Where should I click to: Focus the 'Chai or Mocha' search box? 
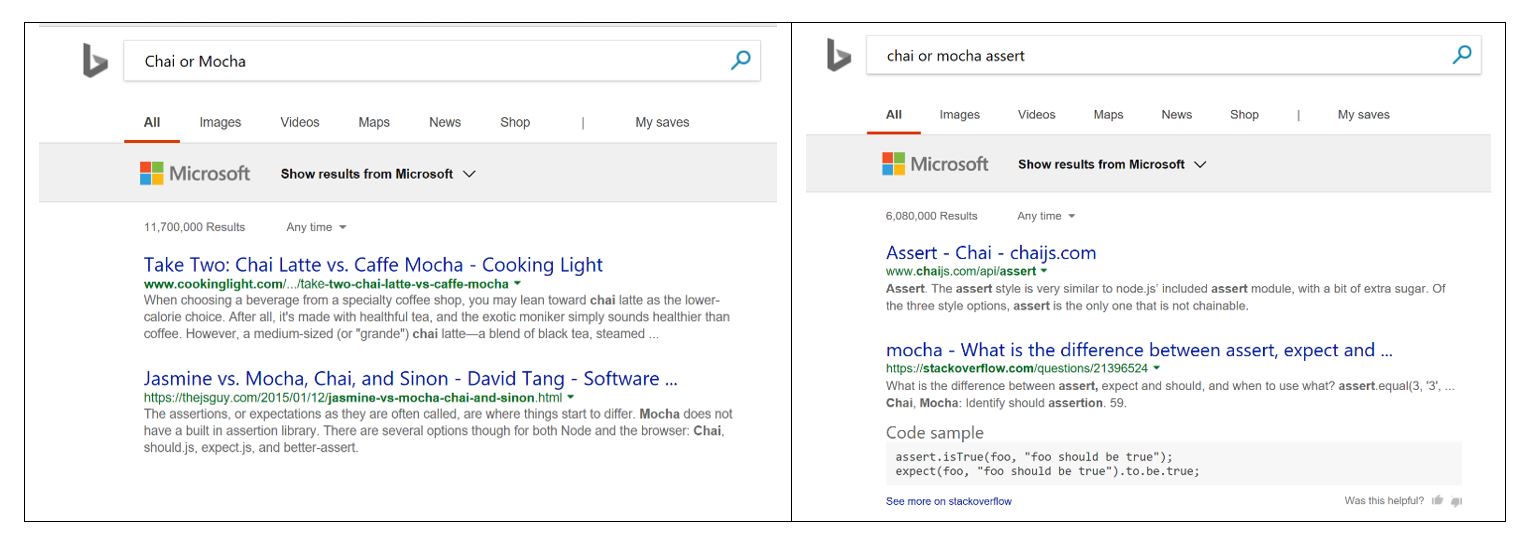pyautogui.click(x=442, y=61)
